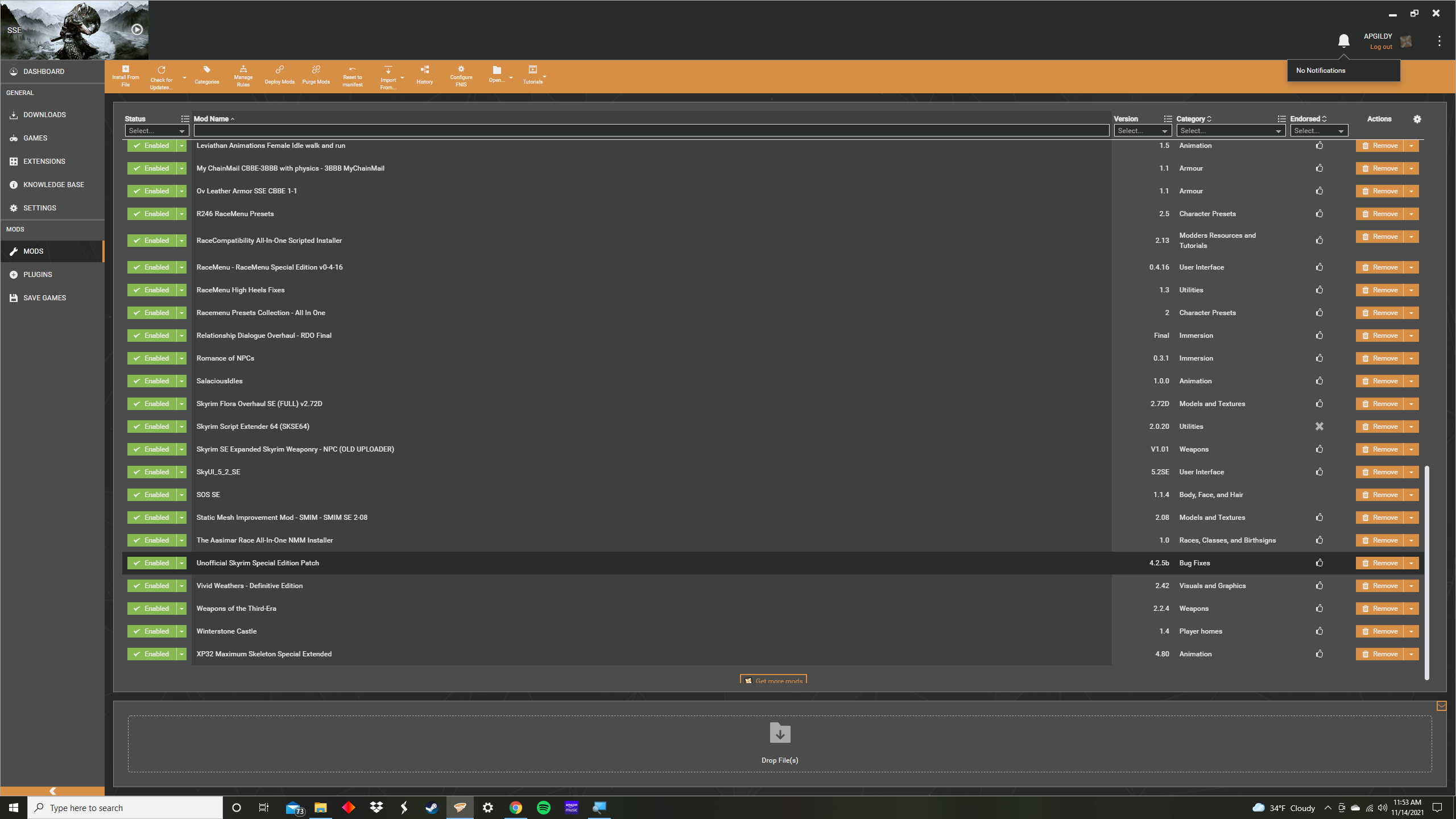Open the Version filter Select dropdown
This screenshot has width=1456, height=819.
click(x=1142, y=131)
